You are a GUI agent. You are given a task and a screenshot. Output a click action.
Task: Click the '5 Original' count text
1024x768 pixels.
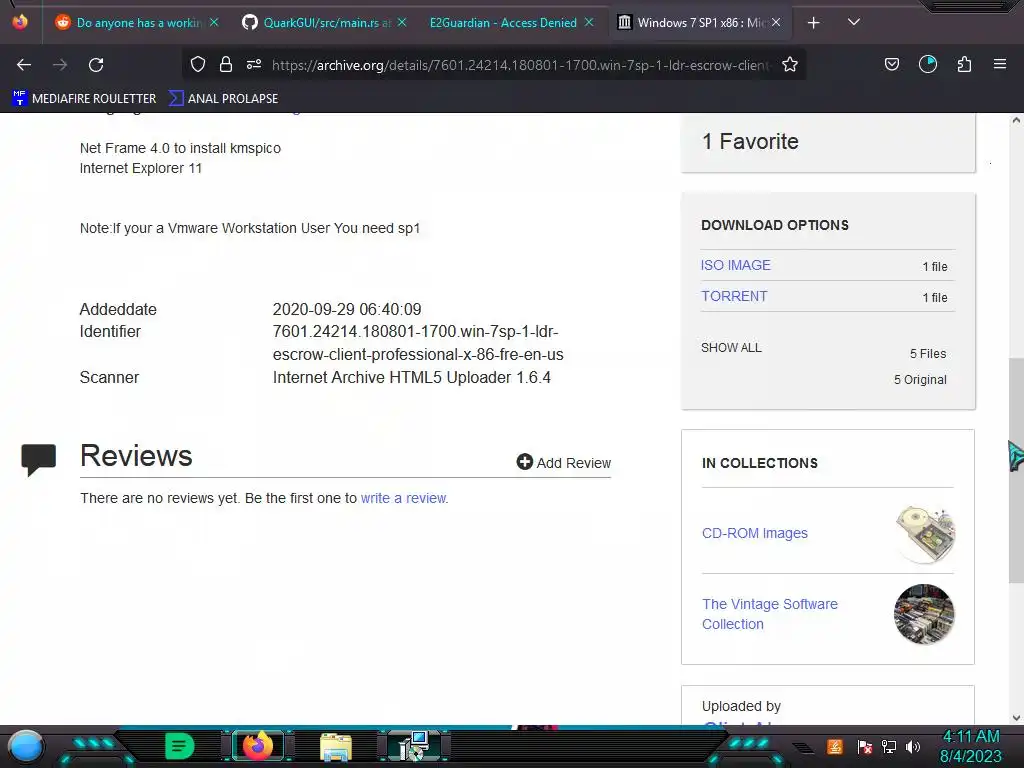coord(920,379)
